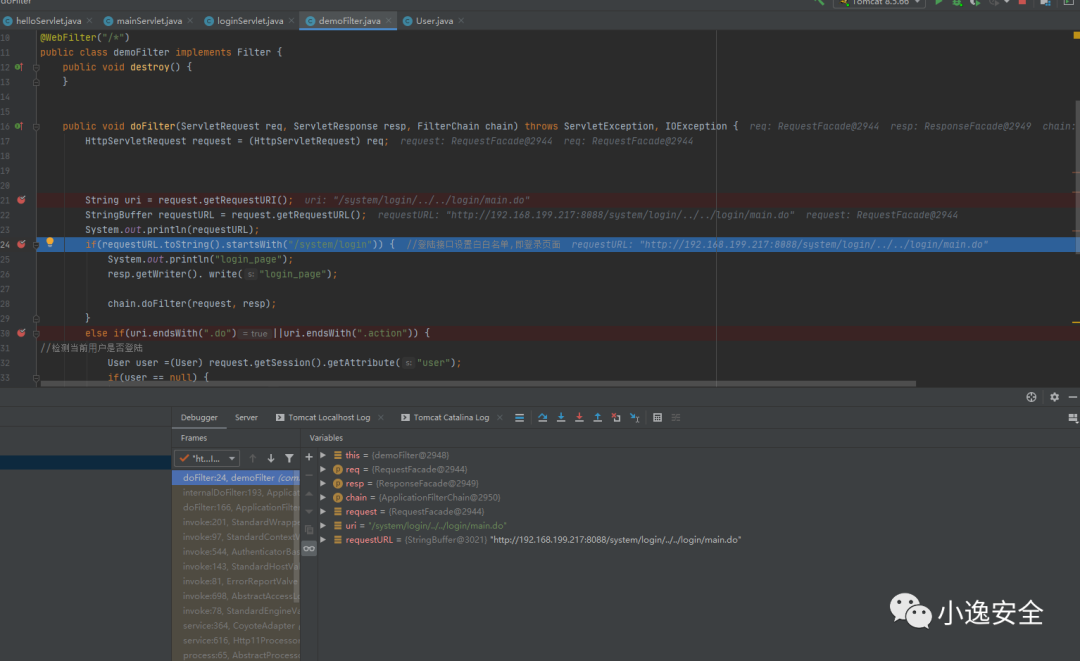Click the Stop red square icon
The width and height of the screenshot is (1080, 661).
1022,3
